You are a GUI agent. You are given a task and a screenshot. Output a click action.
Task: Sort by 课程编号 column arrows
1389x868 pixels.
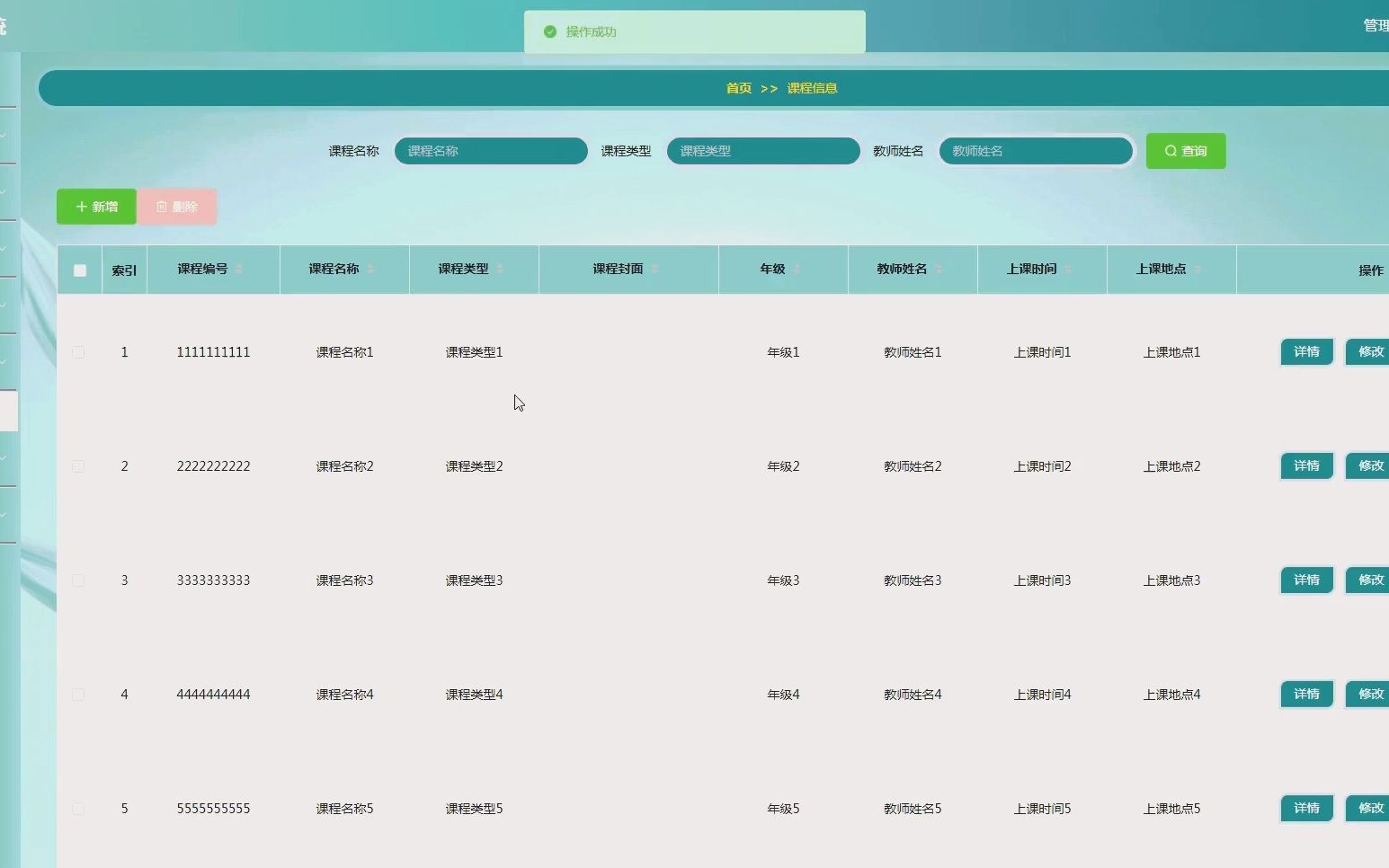[239, 269]
